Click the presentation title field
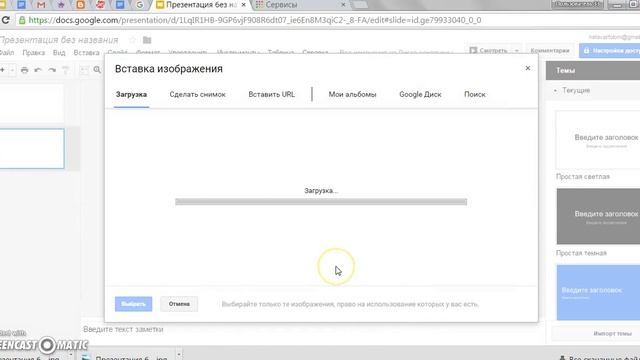The height and width of the screenshot is (360, 640). 59,40
